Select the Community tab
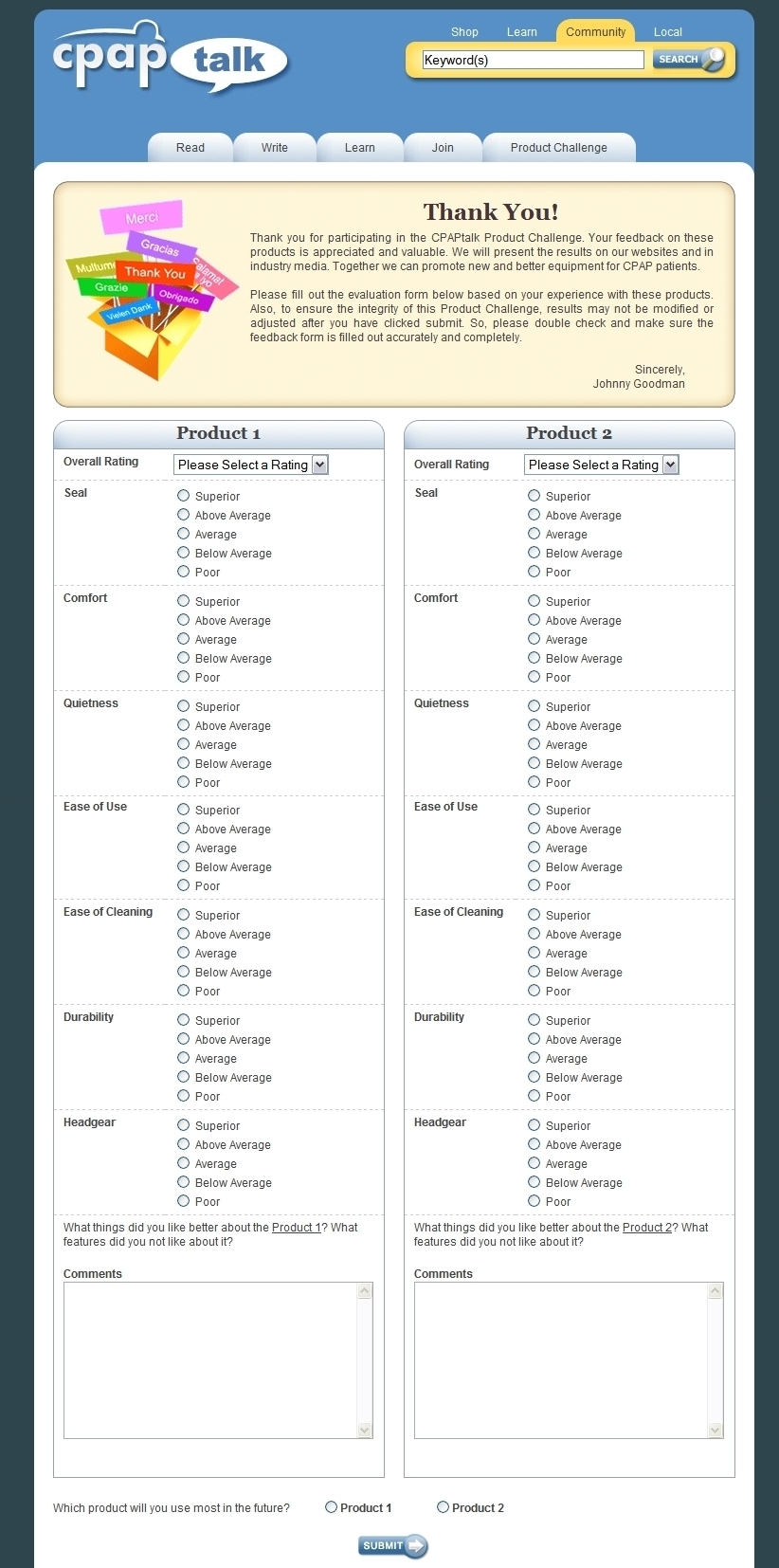The image size is (779, 1568). tap(595, 32)
